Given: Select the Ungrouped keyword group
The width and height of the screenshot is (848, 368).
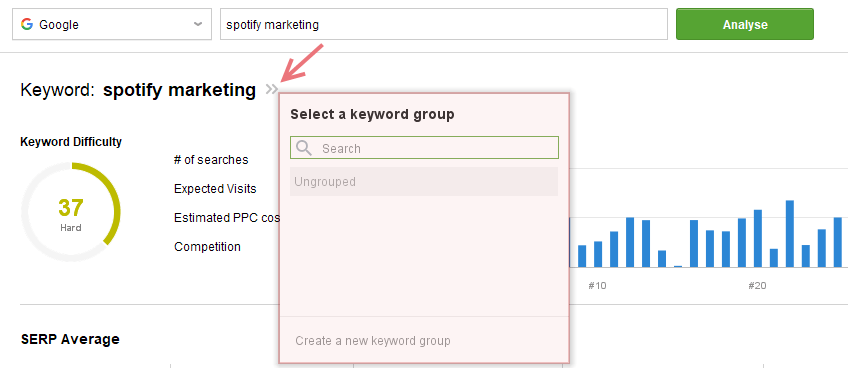Looking at the screenshot, I should coord(424,181).
